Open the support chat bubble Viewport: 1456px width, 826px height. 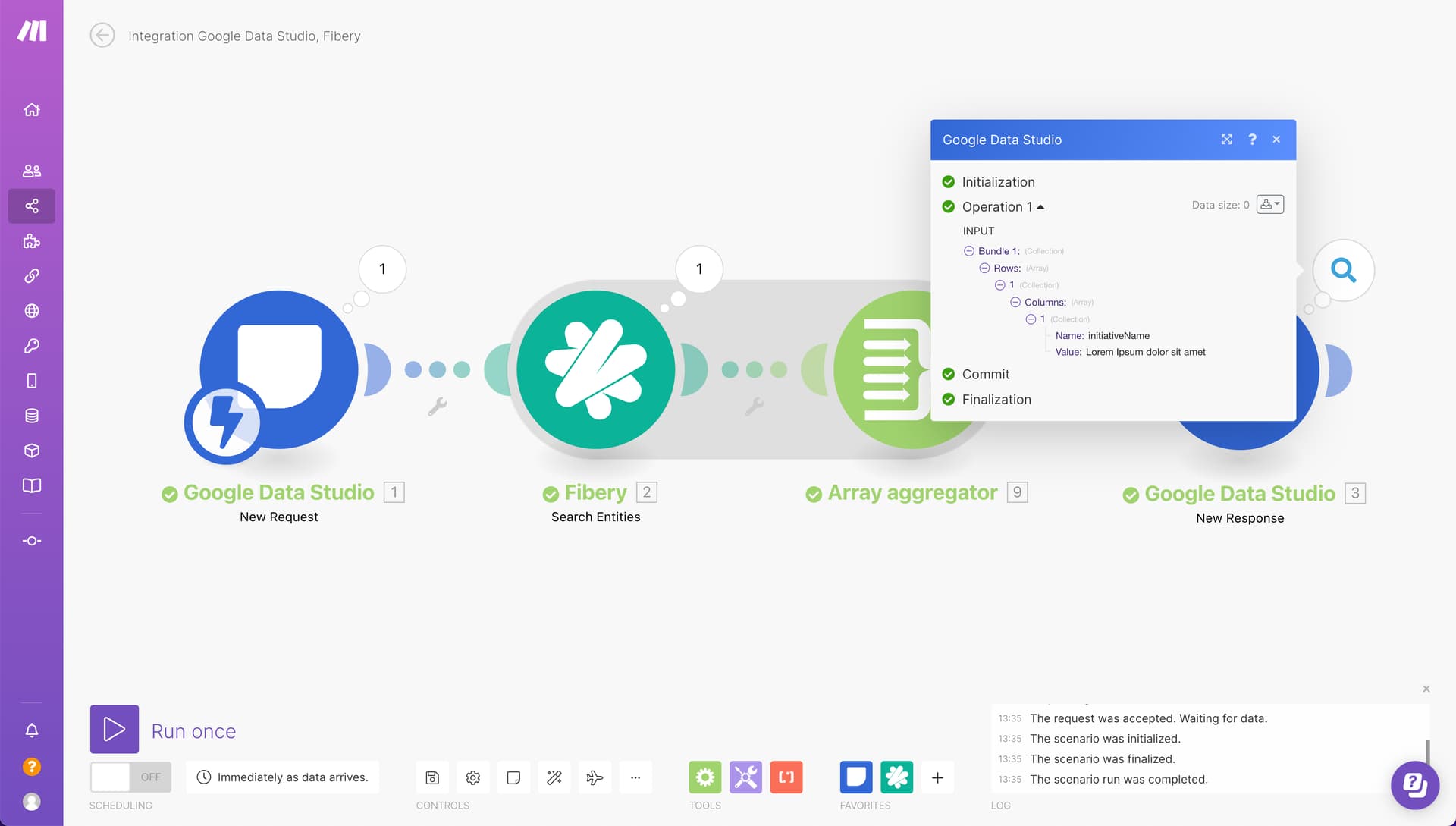point(1414,785)
